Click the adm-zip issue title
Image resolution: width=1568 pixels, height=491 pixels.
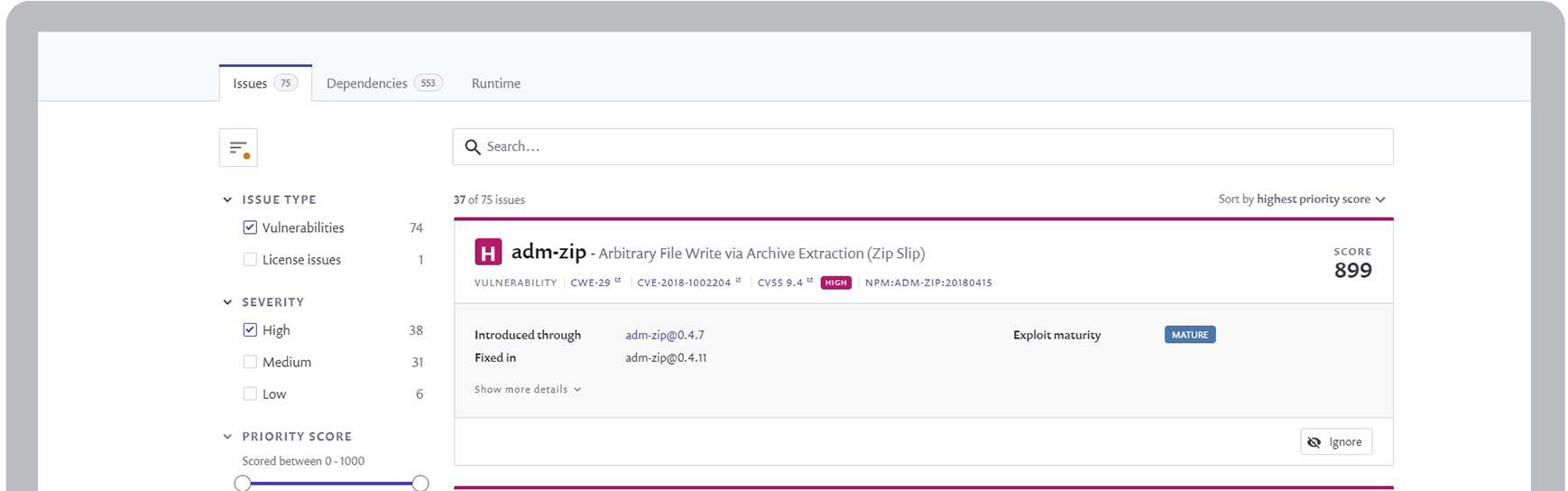549,252
